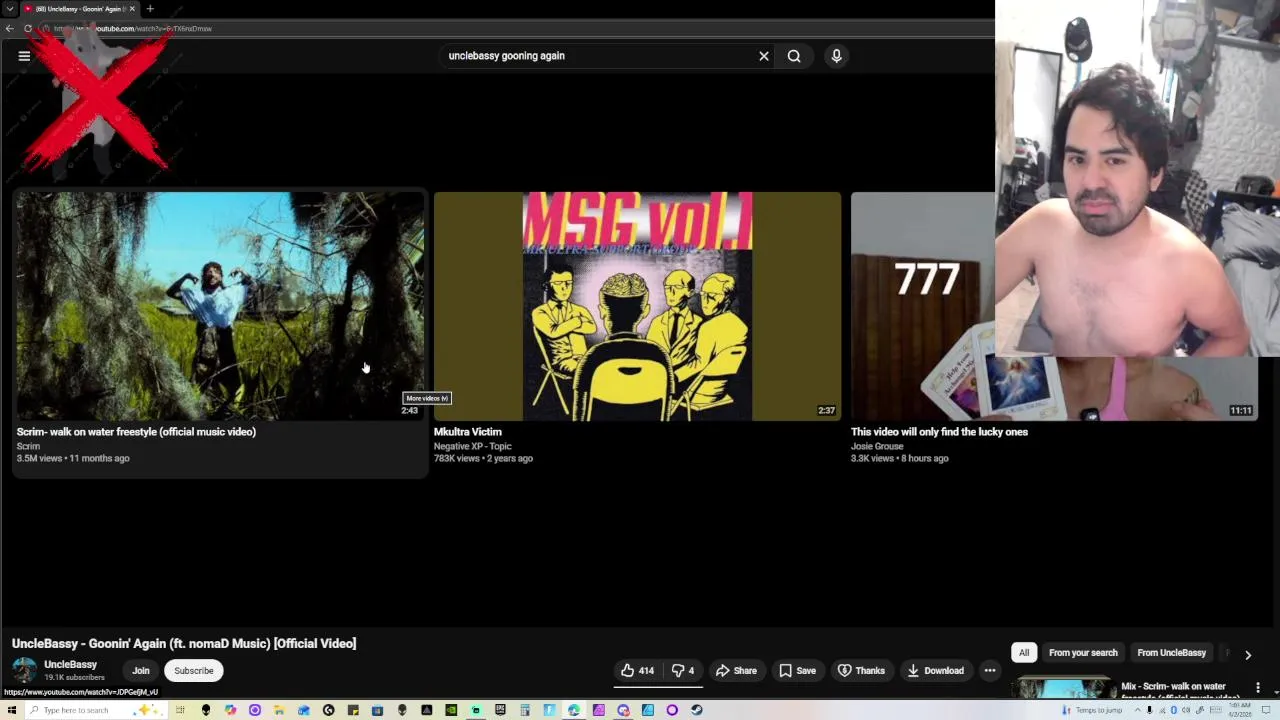The width and height of the screenshot is (1280, 720).
Task: Reload the page with refresh icon
Action: pyautogui.click(x=28, y=28)
